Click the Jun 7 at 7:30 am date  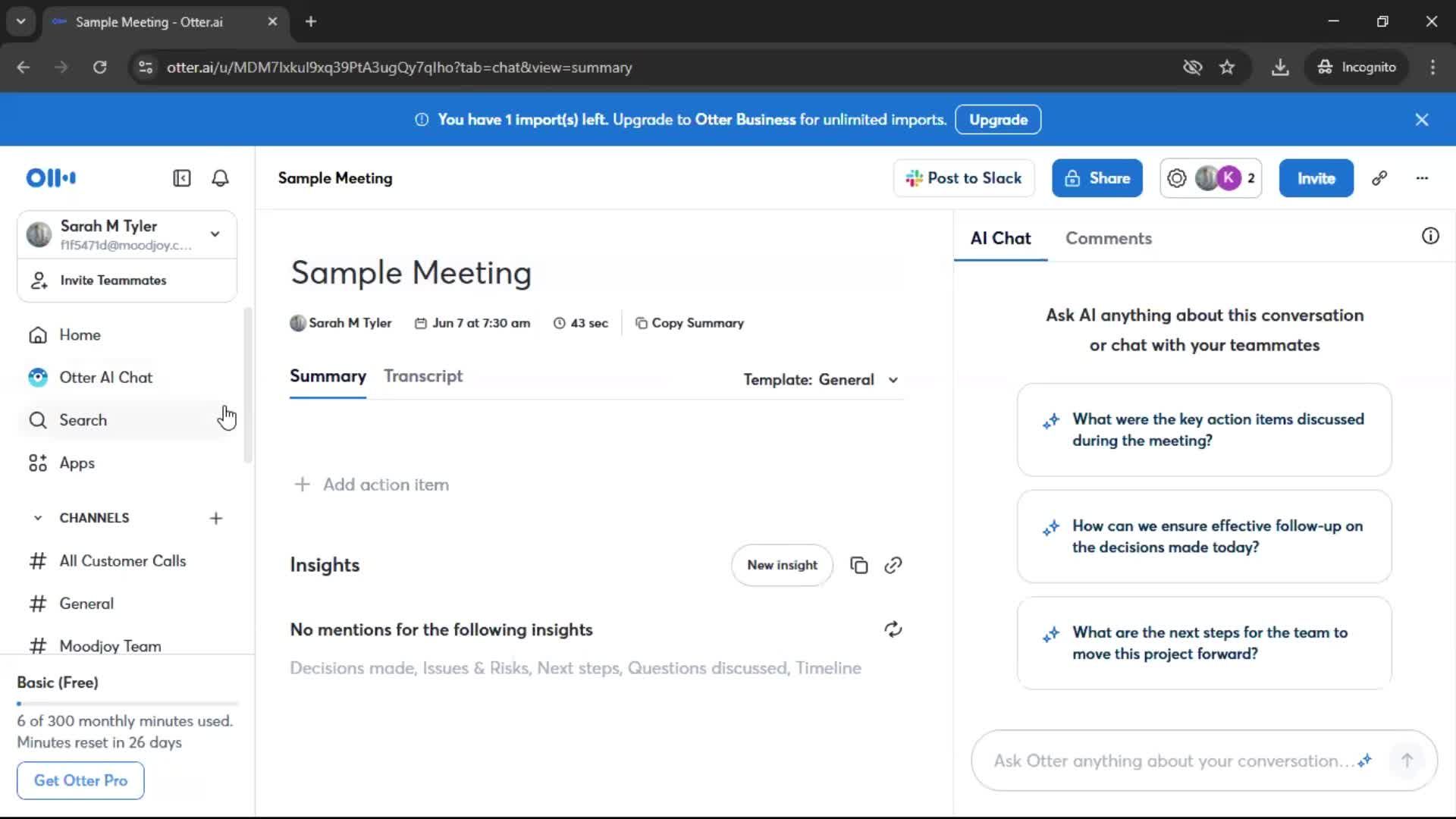(x=472, y=323)
